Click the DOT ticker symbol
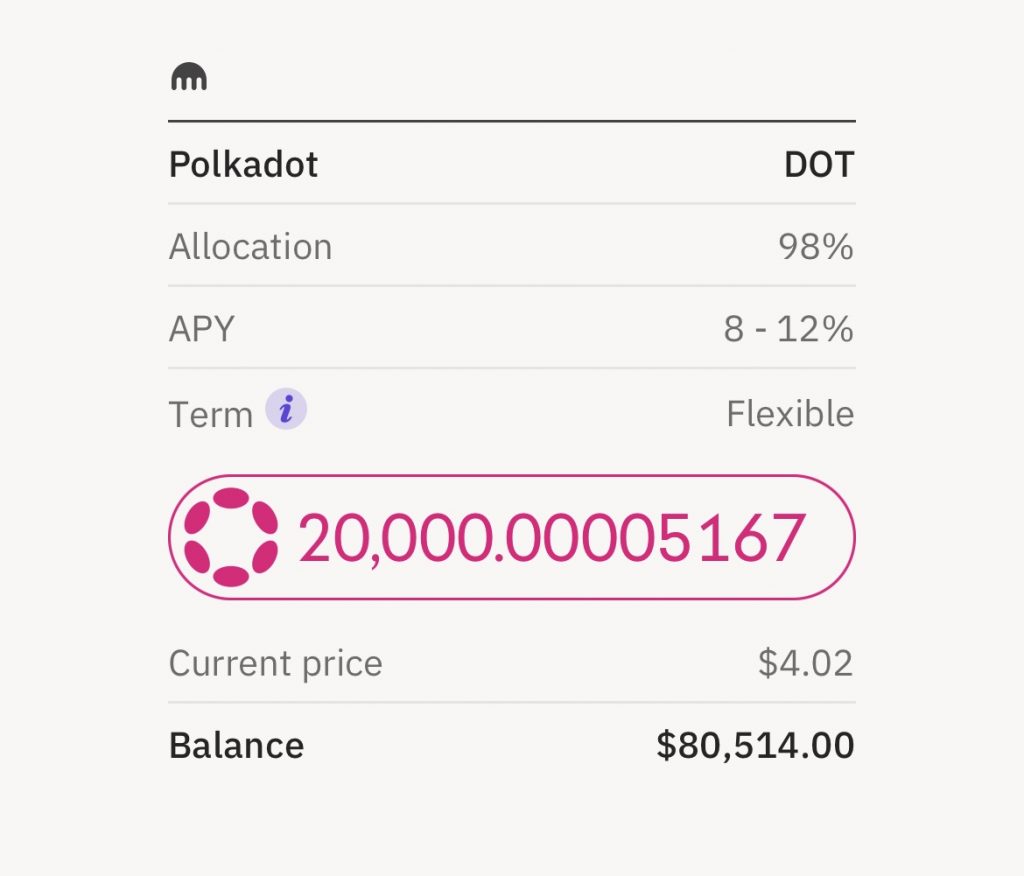The image size is (1024, 876). pyautogui.click(x=819, y=164)
